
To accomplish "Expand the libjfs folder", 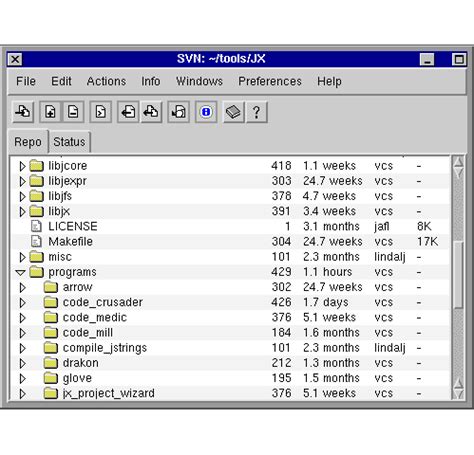I will pos(22,196).
